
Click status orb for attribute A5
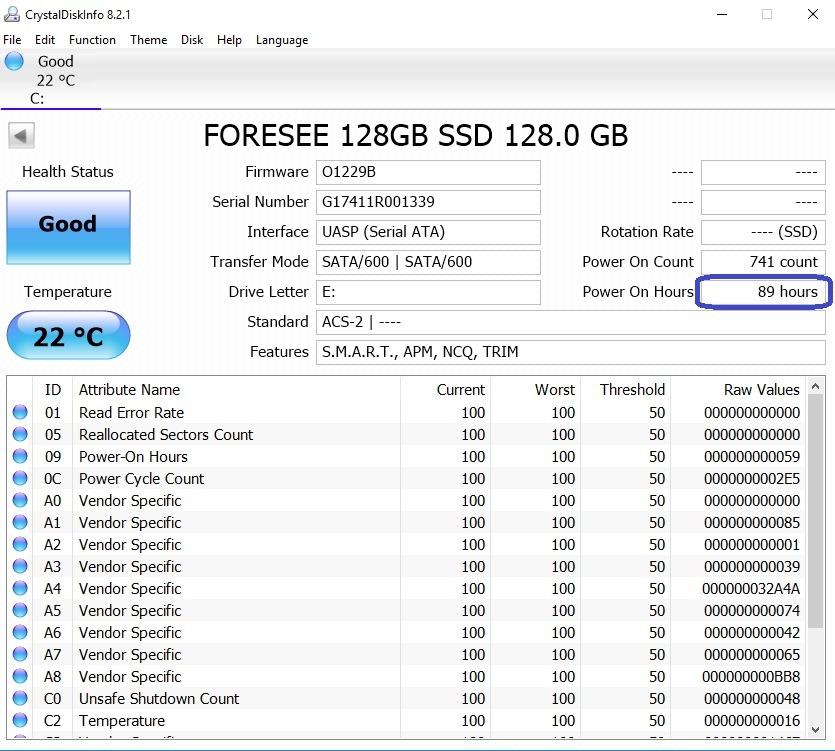[20, 610]
